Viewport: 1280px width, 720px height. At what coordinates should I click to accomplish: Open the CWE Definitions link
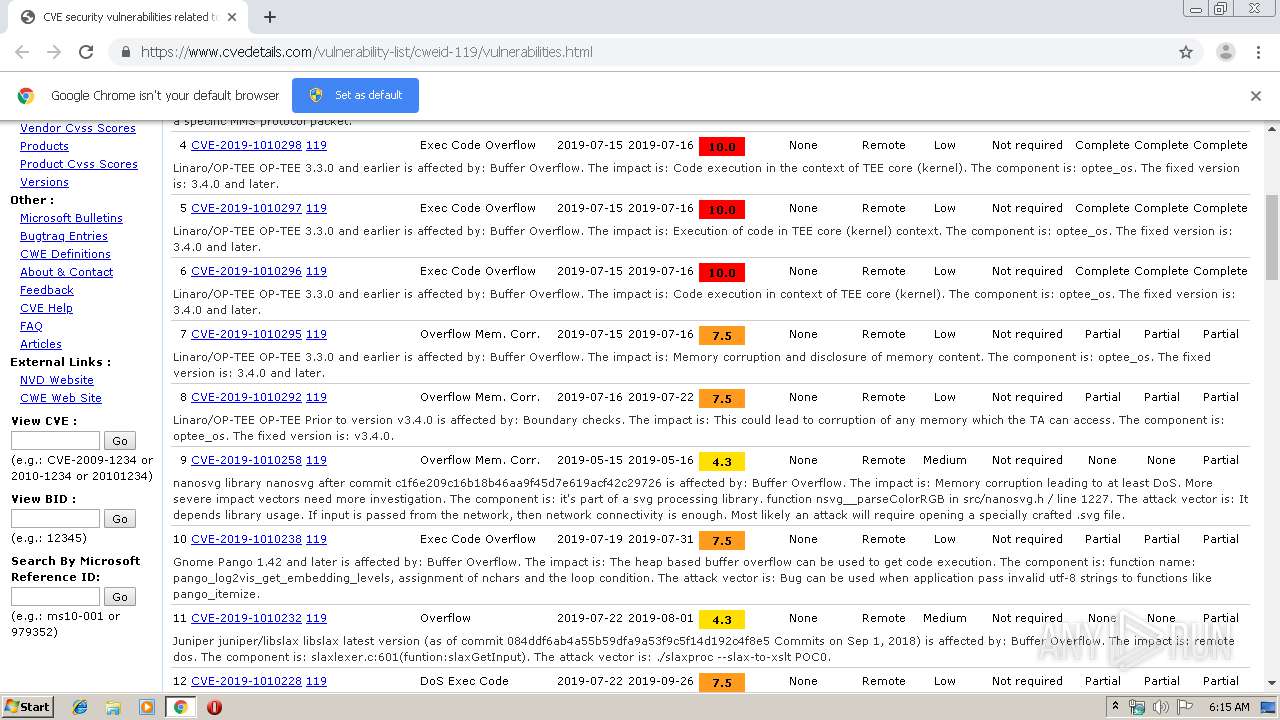point(65,254)
